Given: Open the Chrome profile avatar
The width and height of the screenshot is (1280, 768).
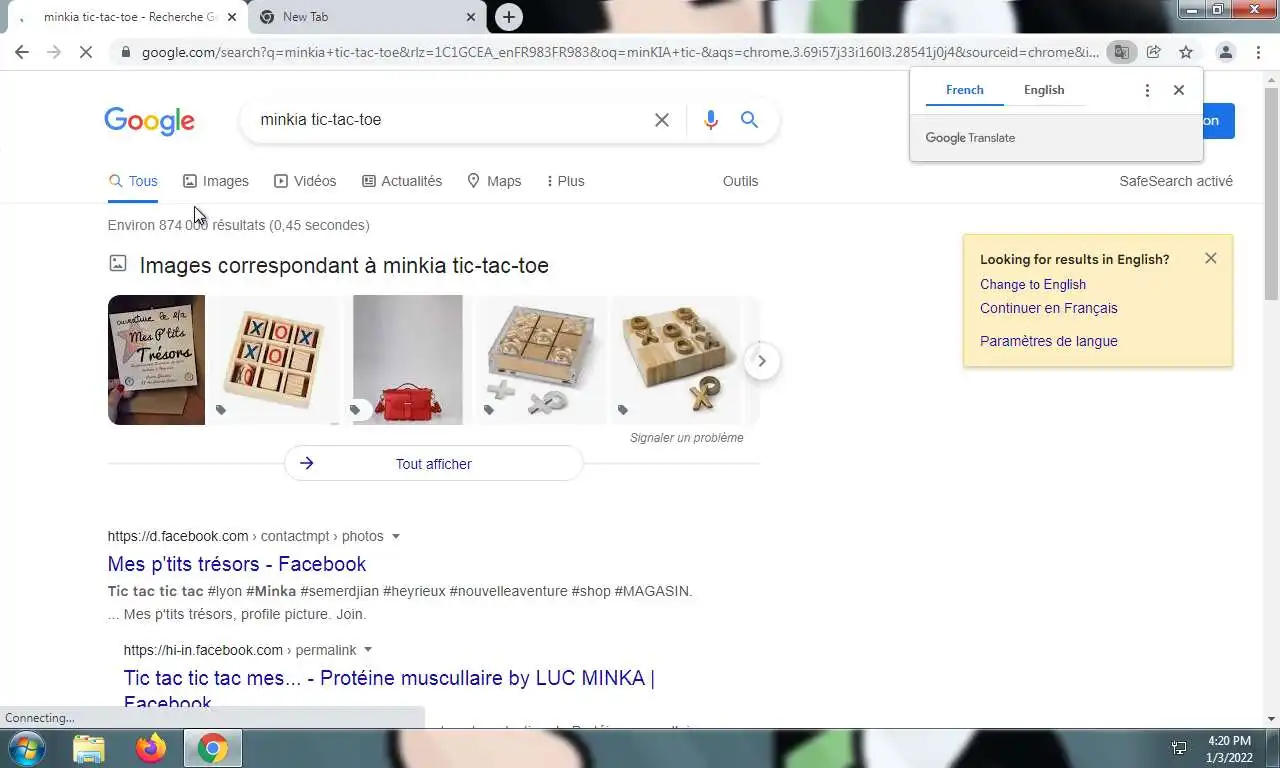Looking at the screenshot, I should 1225,52.
